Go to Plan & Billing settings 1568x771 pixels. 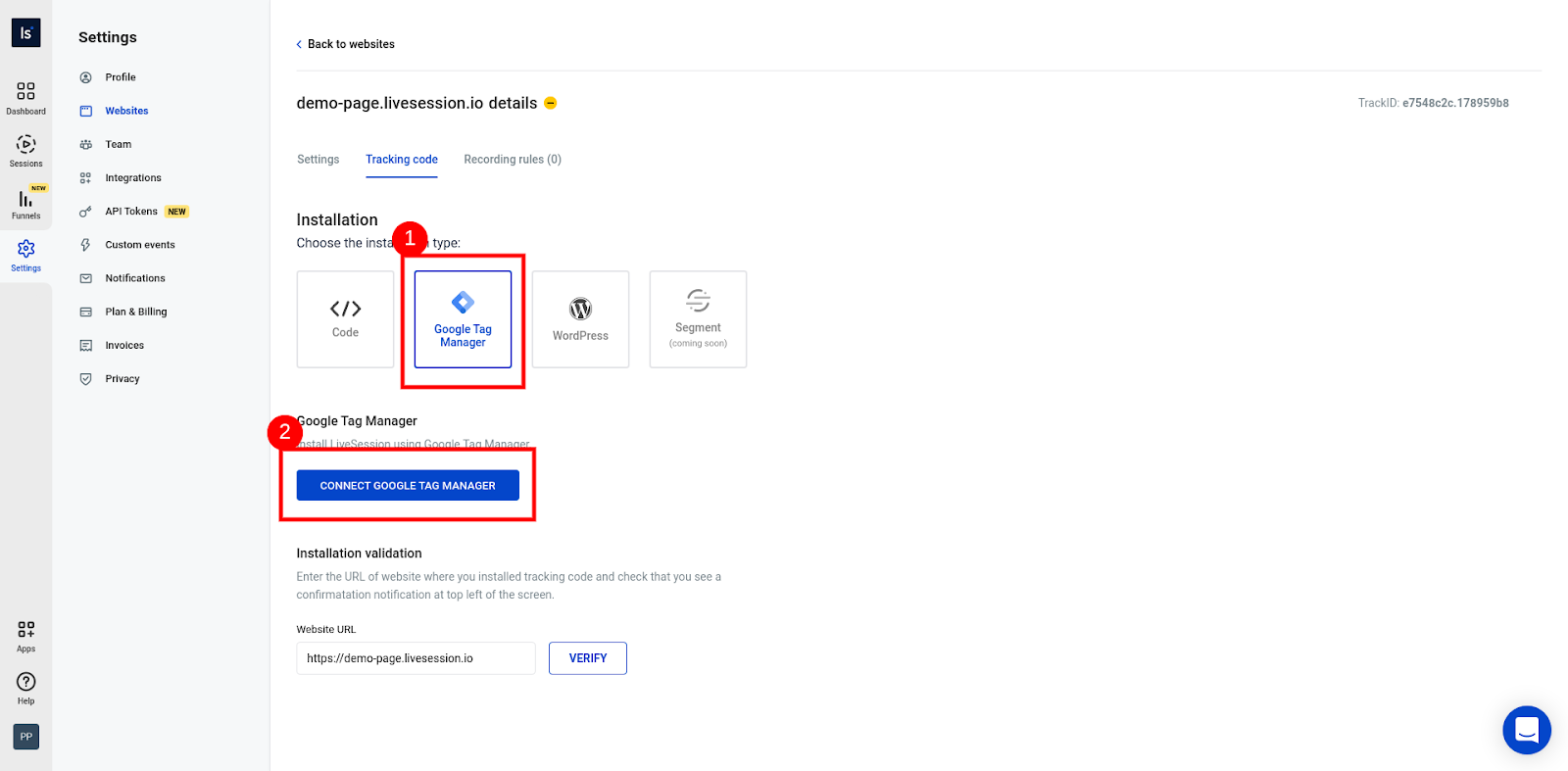click(134, 311)
